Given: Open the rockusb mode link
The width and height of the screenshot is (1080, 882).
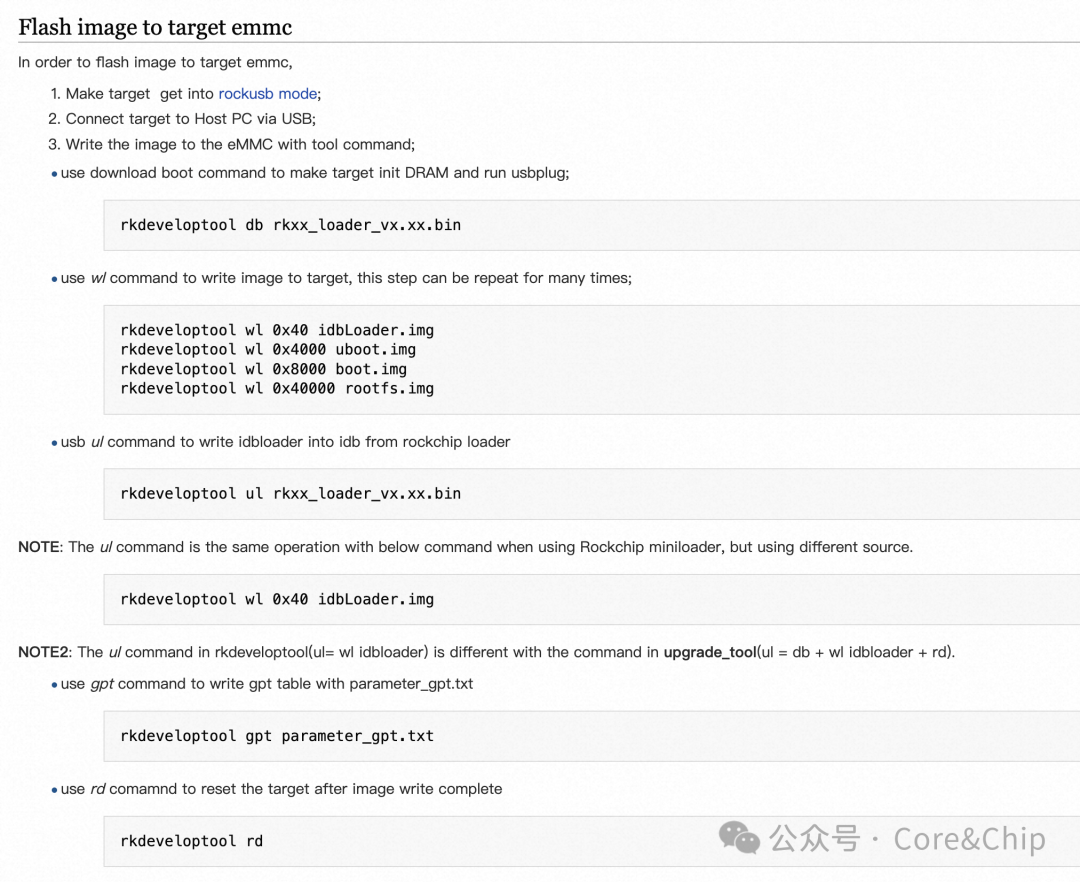Looking at the screenshot, I should click(267, 94).
